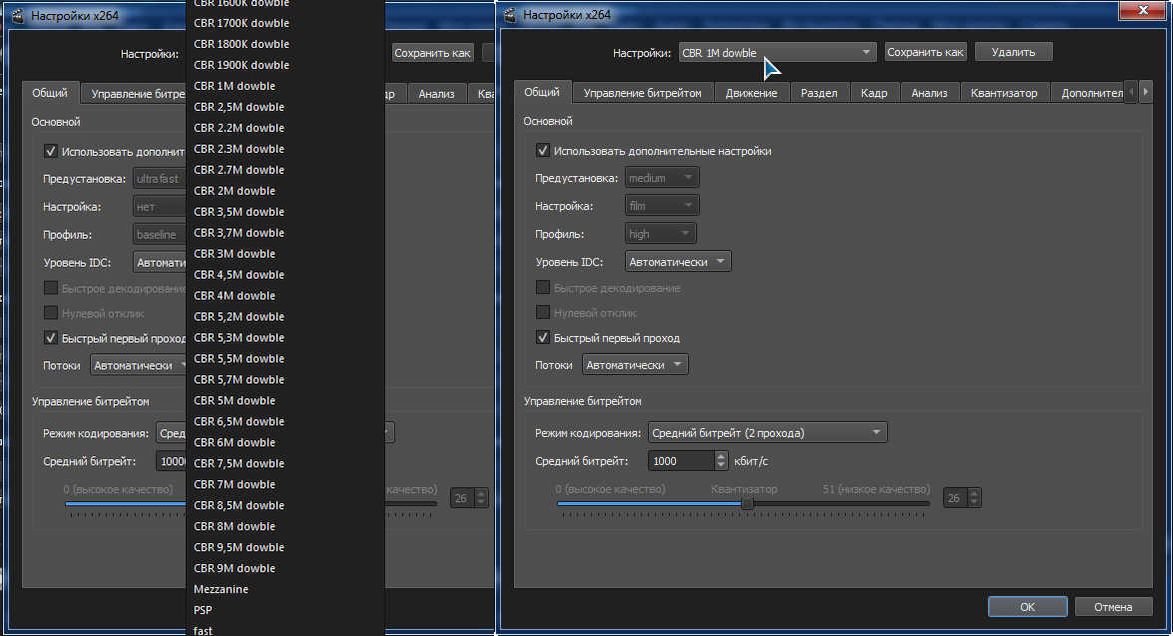Open the 'CBR 1M dowble' settings dropdown

pyautogui.click(x=777, y=52)
